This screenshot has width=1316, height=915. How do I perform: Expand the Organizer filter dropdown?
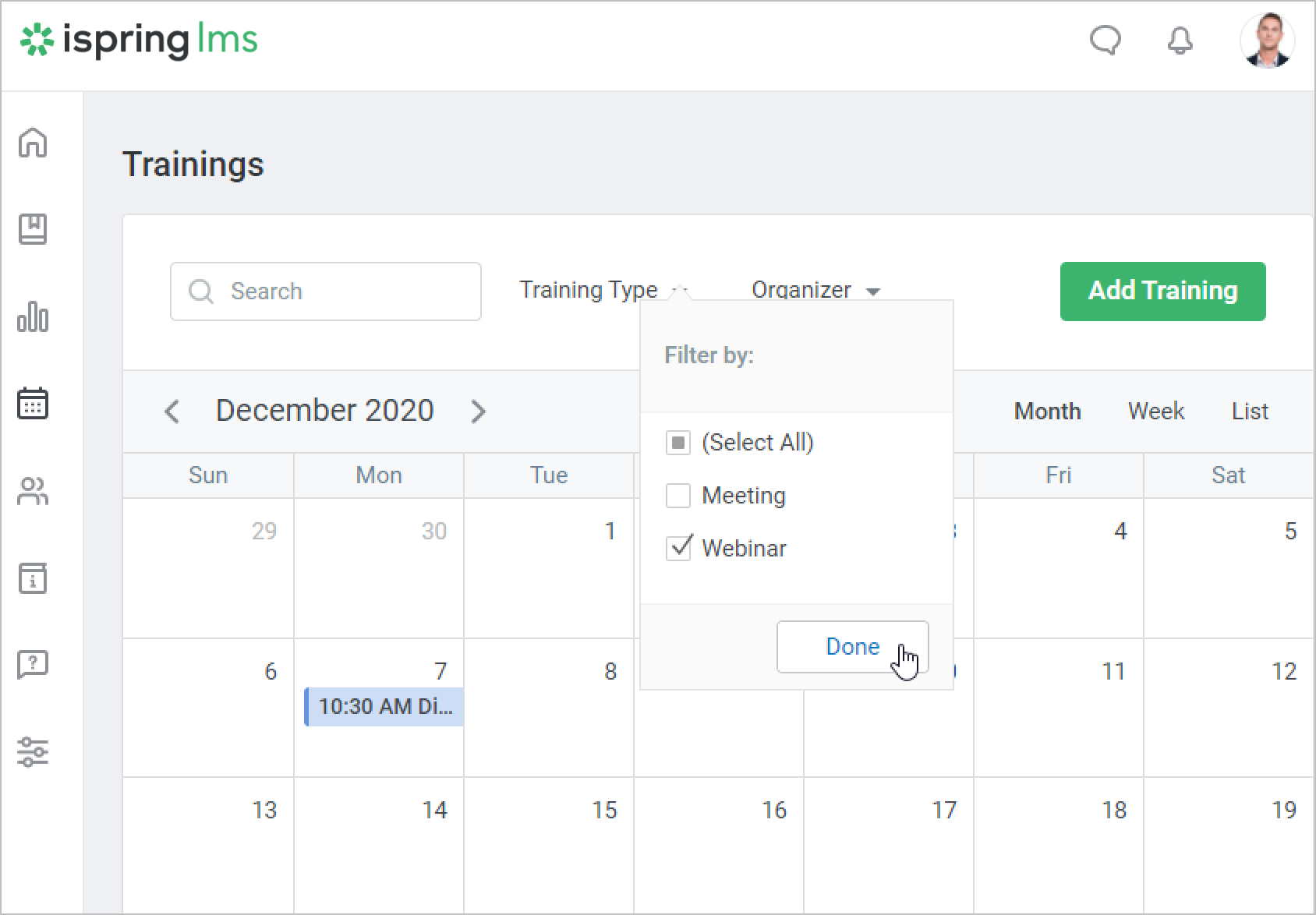(815, 291)
